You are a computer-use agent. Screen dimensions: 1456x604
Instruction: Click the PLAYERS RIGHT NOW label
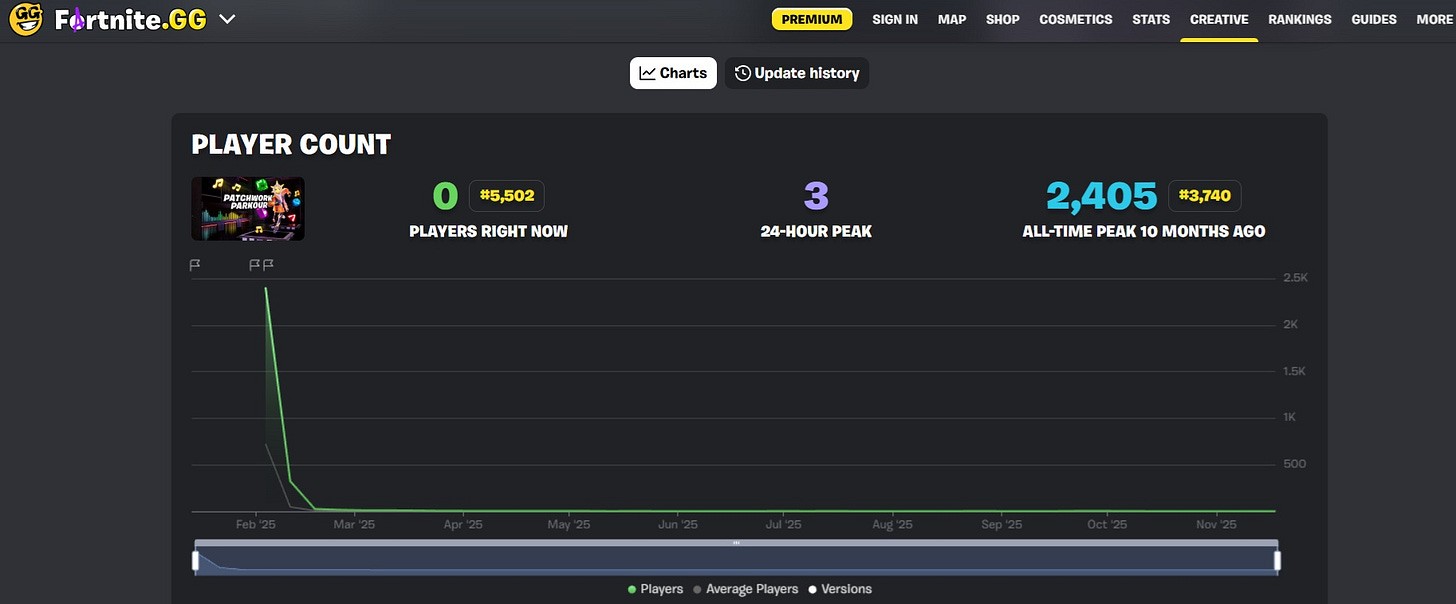[x=488, y=231]
